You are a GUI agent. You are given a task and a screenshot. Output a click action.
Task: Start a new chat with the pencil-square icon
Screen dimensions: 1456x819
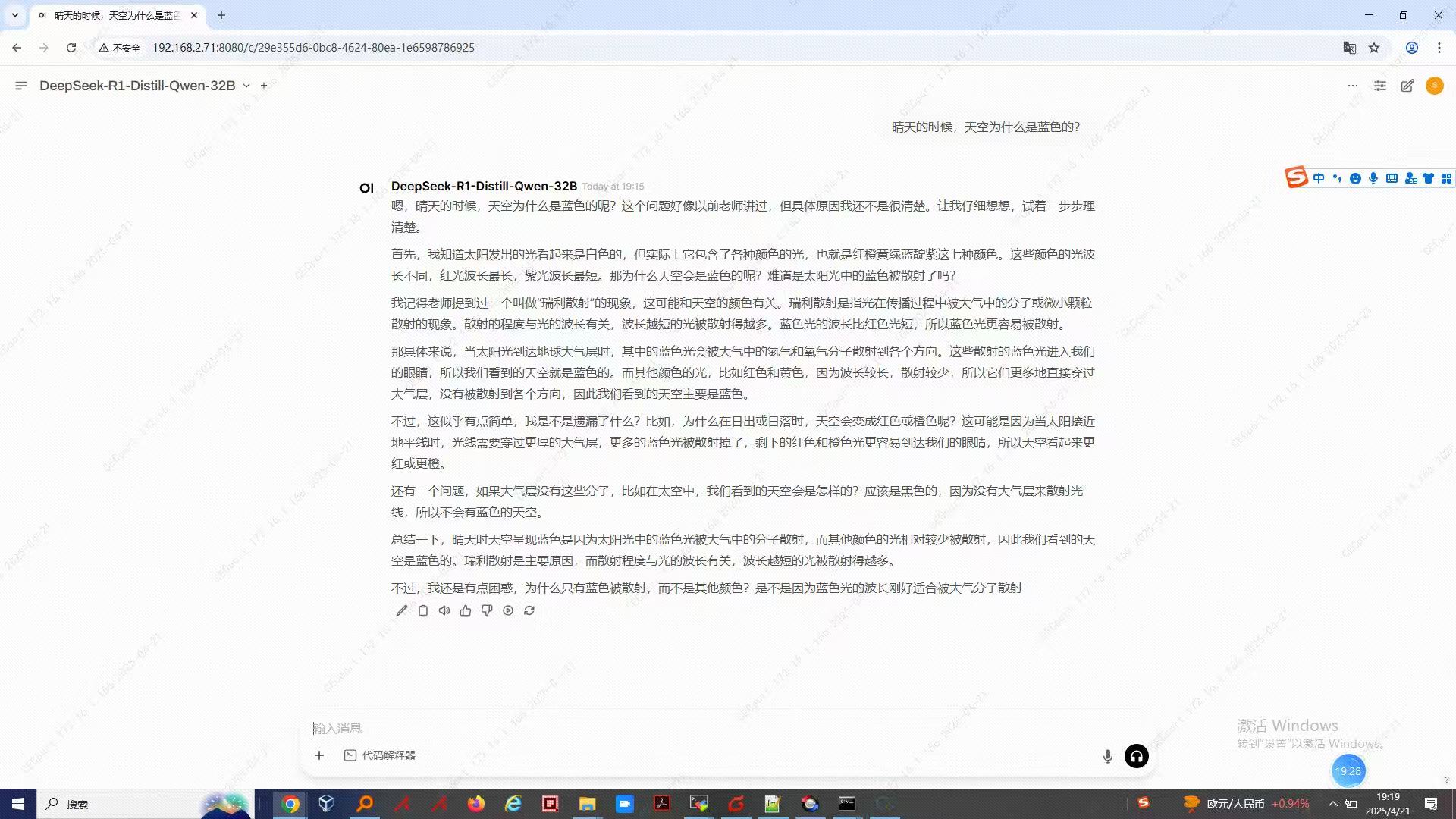pyautogui.click(x=1407, y=86)
